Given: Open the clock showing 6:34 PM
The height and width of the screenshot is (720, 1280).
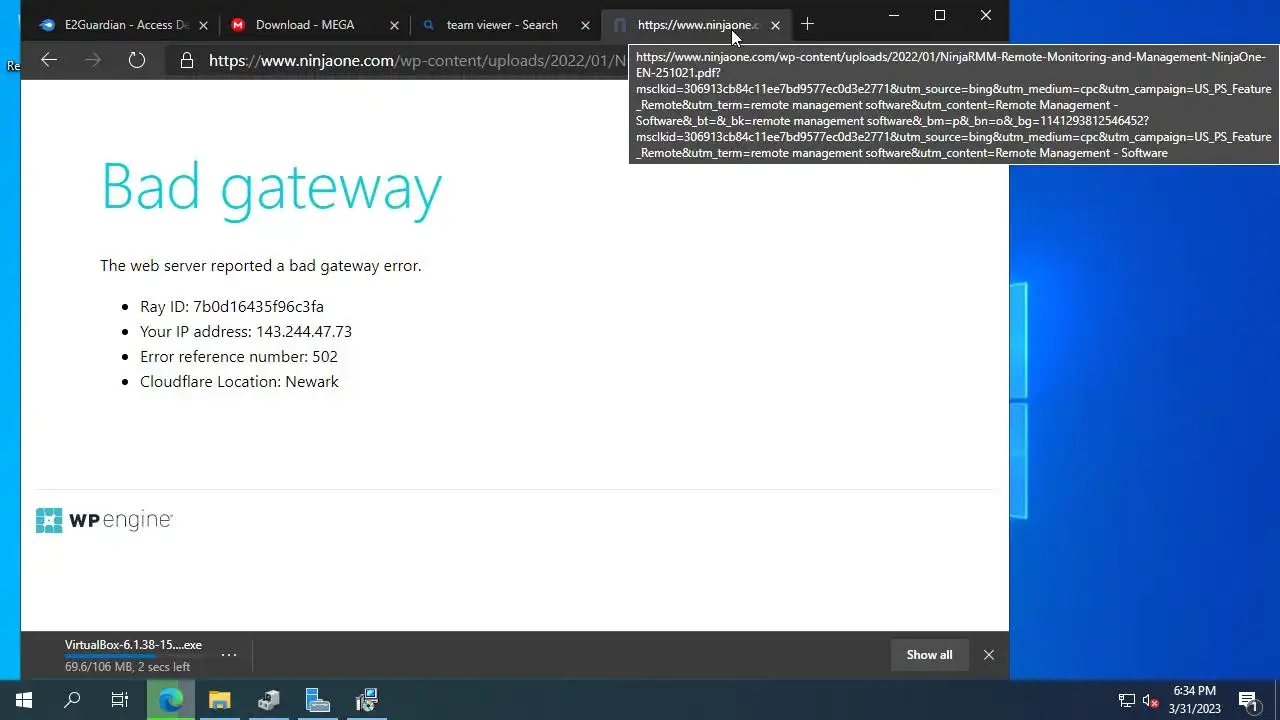Looking at the screenshot, I should 1195,700.
